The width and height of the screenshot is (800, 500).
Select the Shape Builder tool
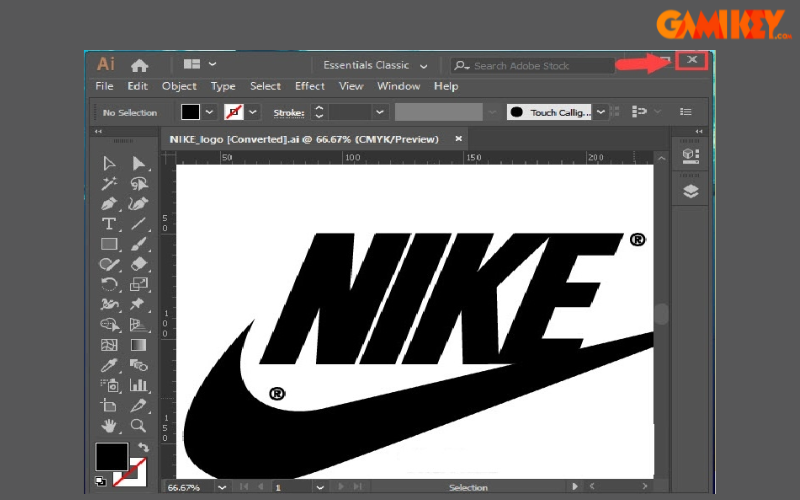coord(110,325)
